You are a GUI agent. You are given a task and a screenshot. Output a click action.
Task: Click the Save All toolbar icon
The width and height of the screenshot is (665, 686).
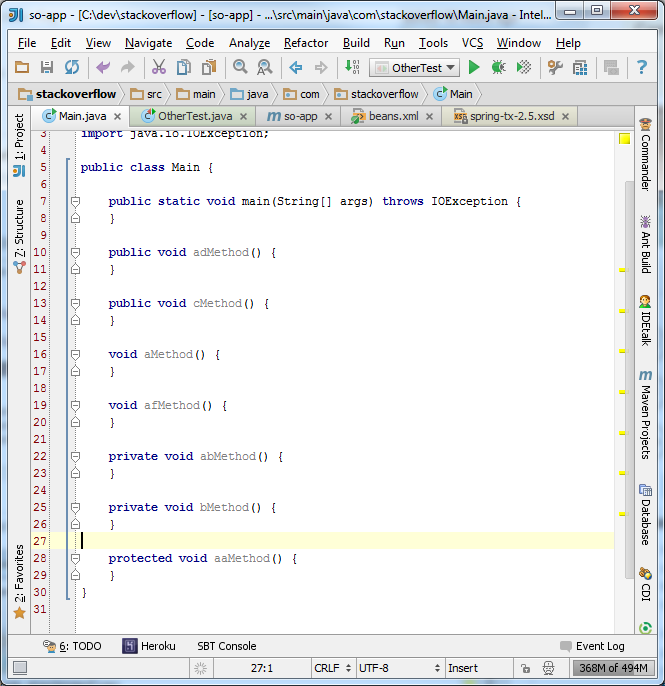click(x=47, y=67)
